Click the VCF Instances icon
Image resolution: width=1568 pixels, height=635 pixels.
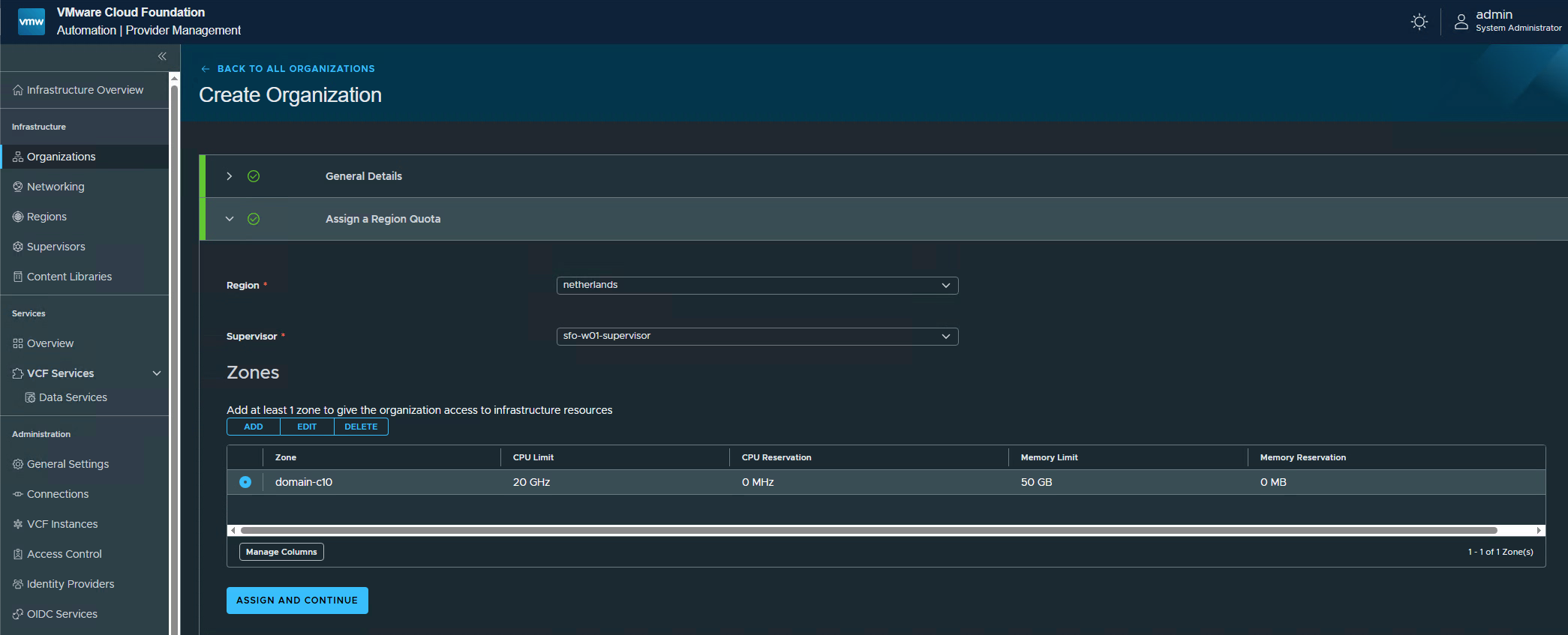tap(18, 524)
